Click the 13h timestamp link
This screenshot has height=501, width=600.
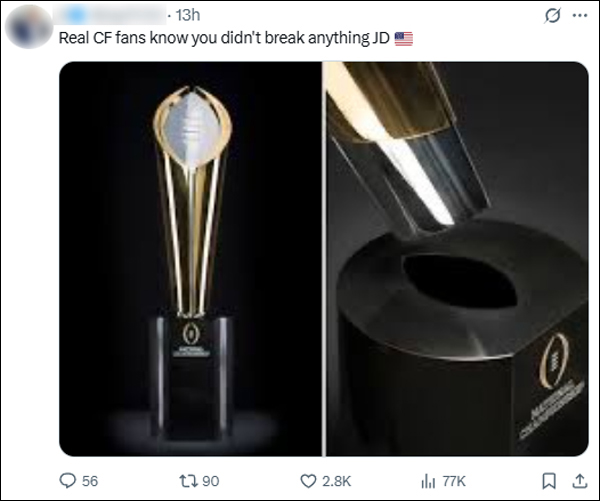click(x=187, y=15)
